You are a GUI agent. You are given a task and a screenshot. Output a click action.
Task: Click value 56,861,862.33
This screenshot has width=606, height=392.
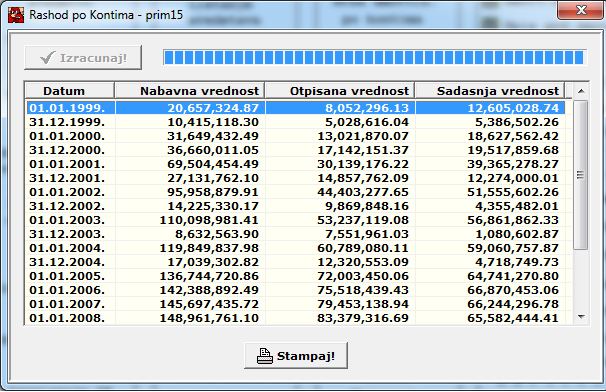(513, 220)
